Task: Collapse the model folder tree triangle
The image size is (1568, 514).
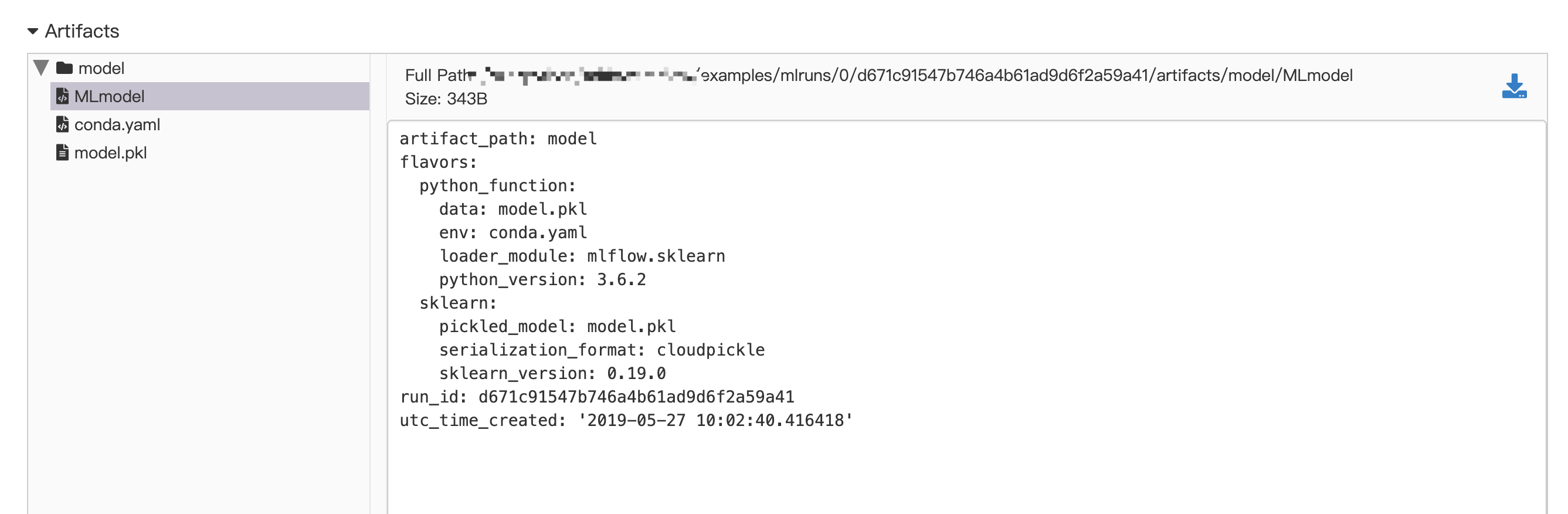Action: coord(42,67)
